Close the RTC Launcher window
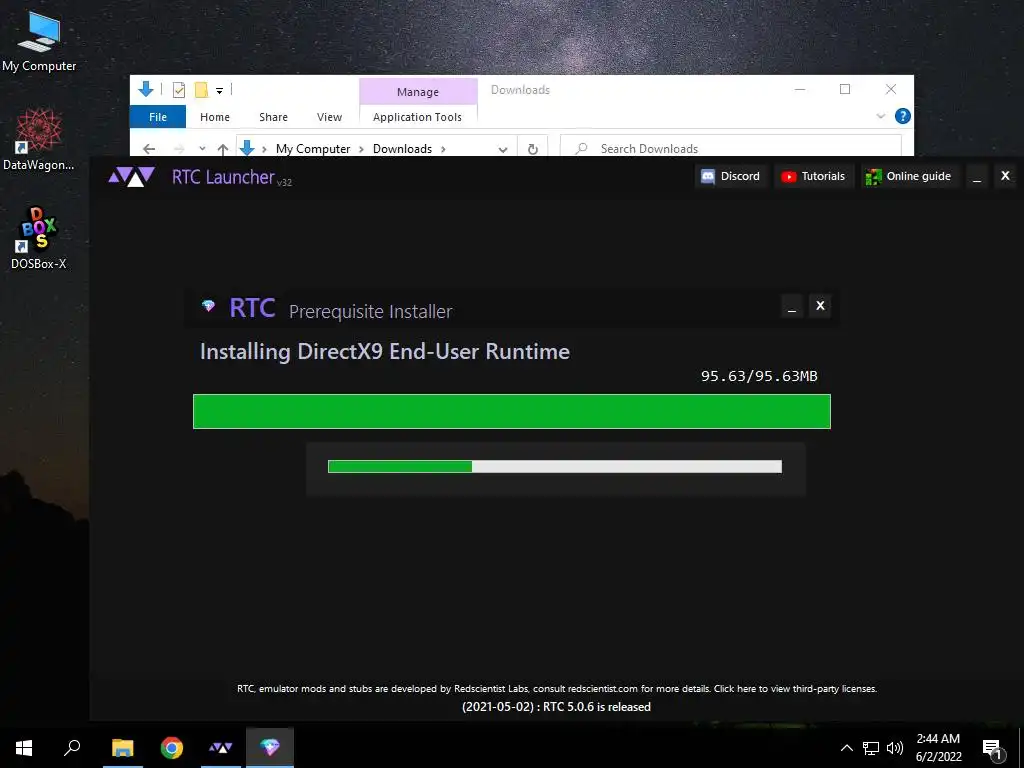This screenshot has height=768, width=1024. click(1005, 176)
